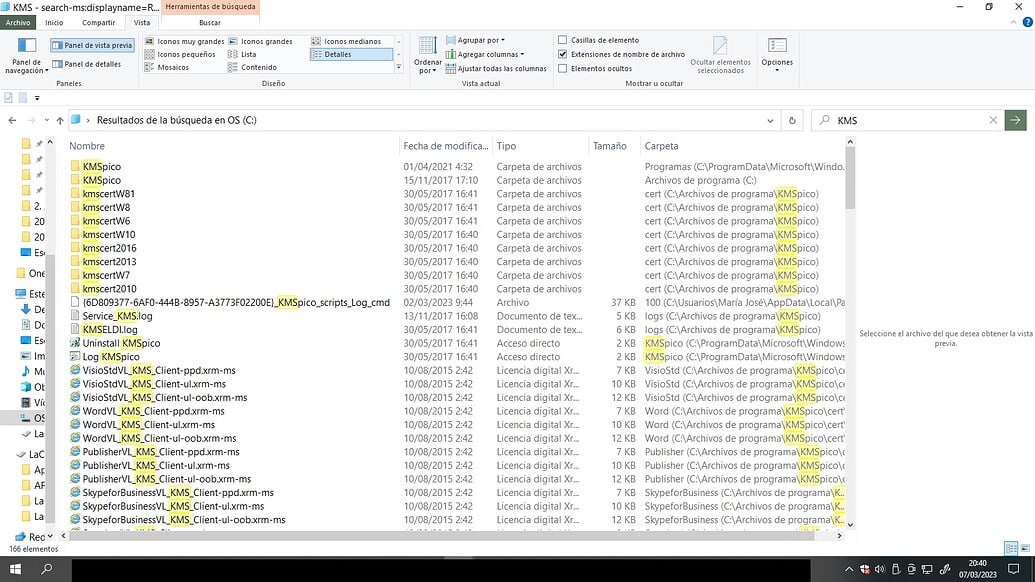Select the "Contenido" view icon
1035x582 pixels.
[259, 68]
